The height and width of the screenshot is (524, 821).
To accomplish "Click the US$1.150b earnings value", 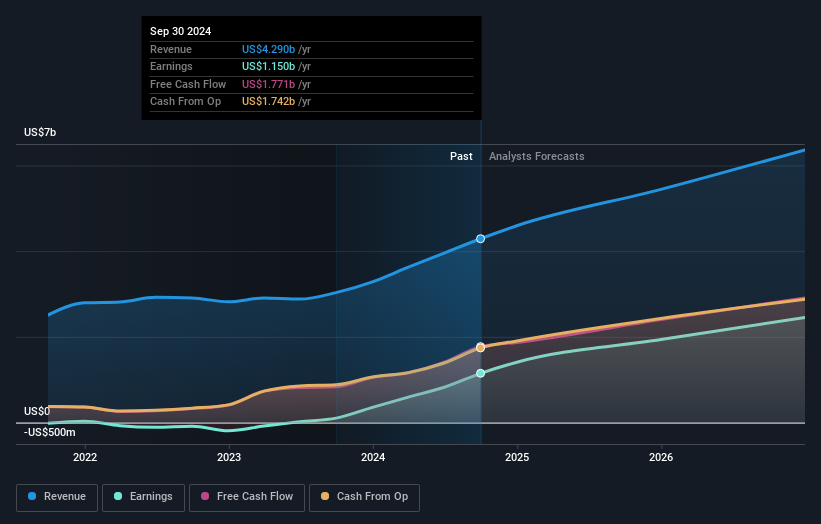I will click(269, 66).
